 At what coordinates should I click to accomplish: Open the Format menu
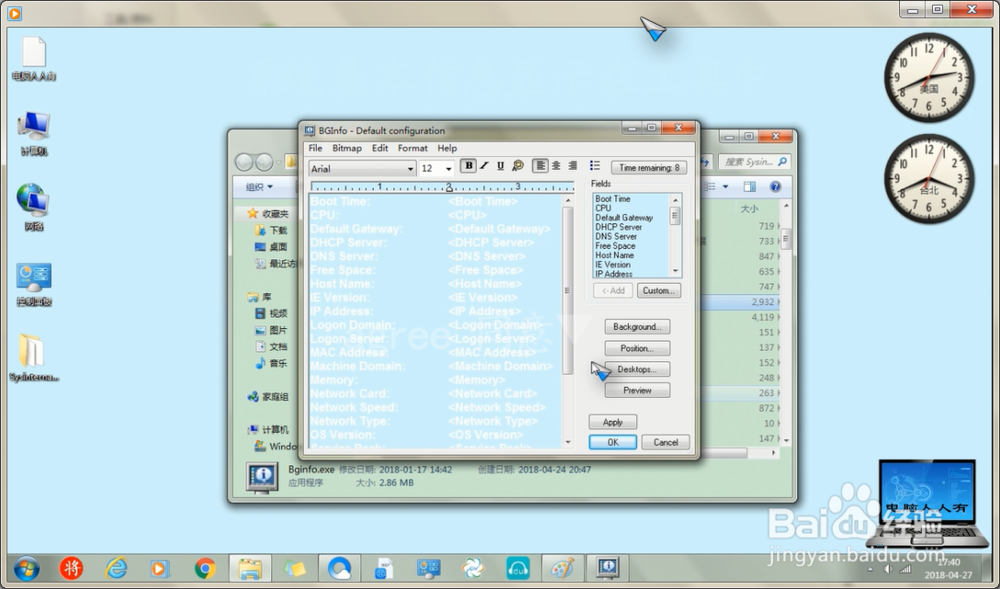413,148
